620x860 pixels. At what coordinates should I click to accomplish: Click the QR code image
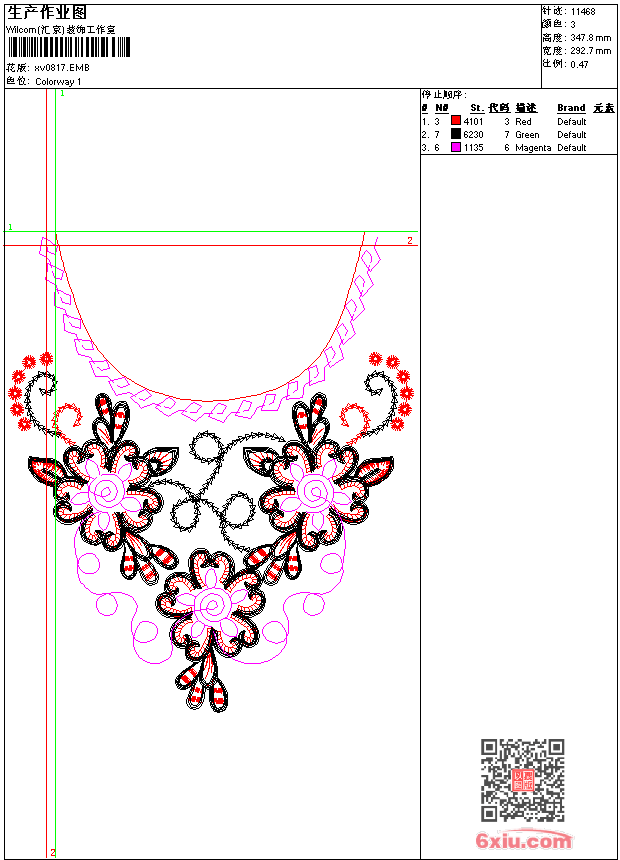[522, 780]
